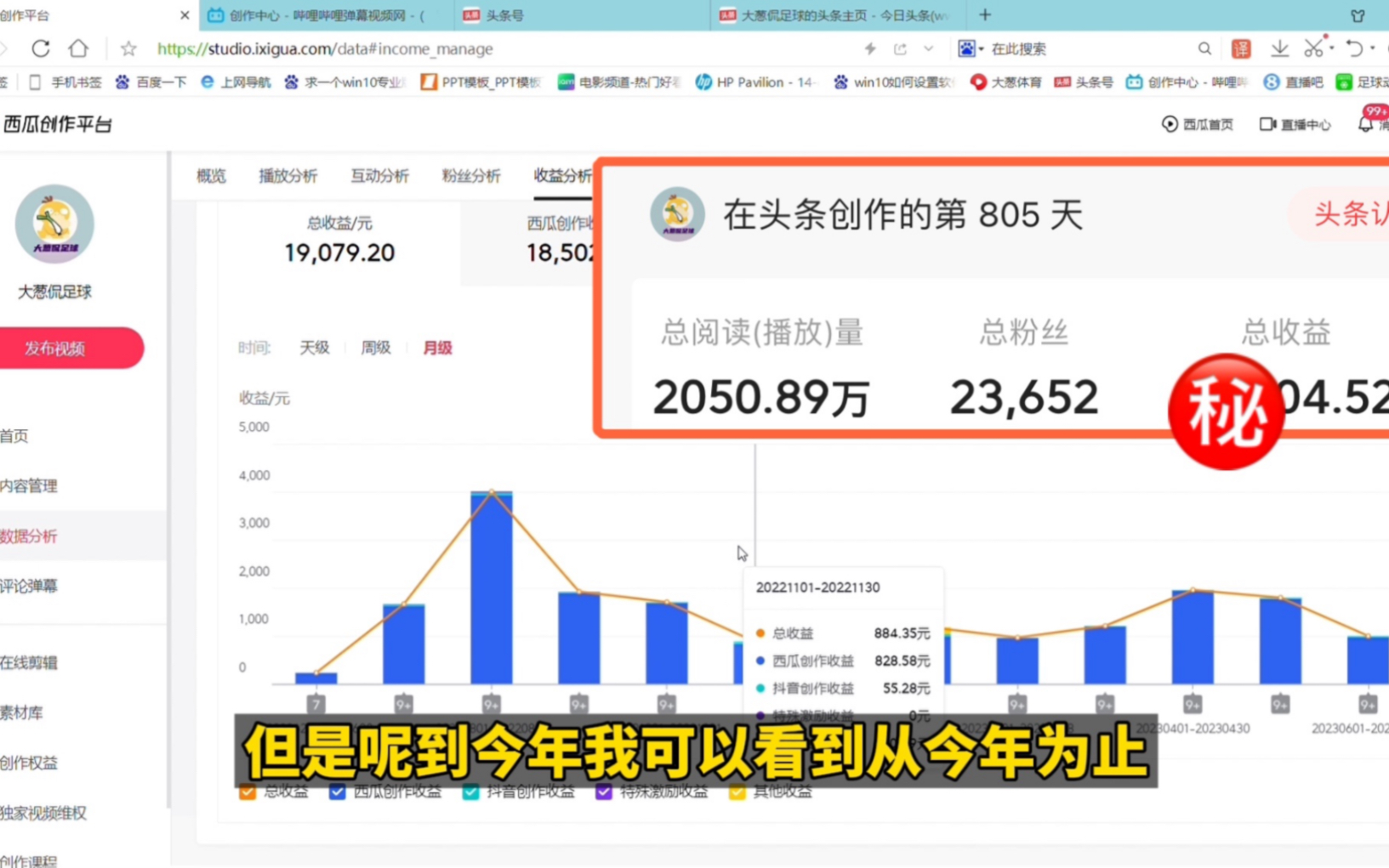The width and height of the screenshot is (1389, 868).
Task: Expand the undo icon dropdown arrow
Action: 1373,48
